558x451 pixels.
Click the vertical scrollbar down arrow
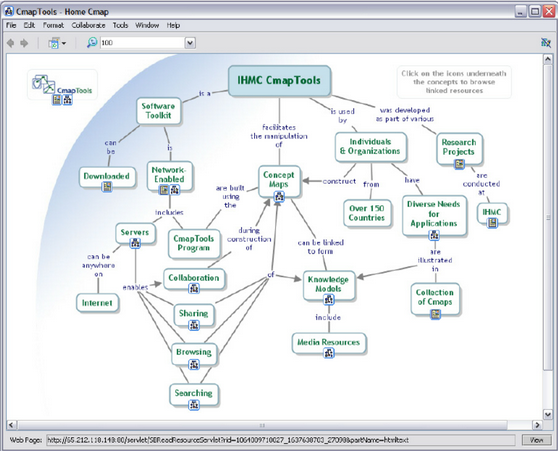tap(548, 414)
